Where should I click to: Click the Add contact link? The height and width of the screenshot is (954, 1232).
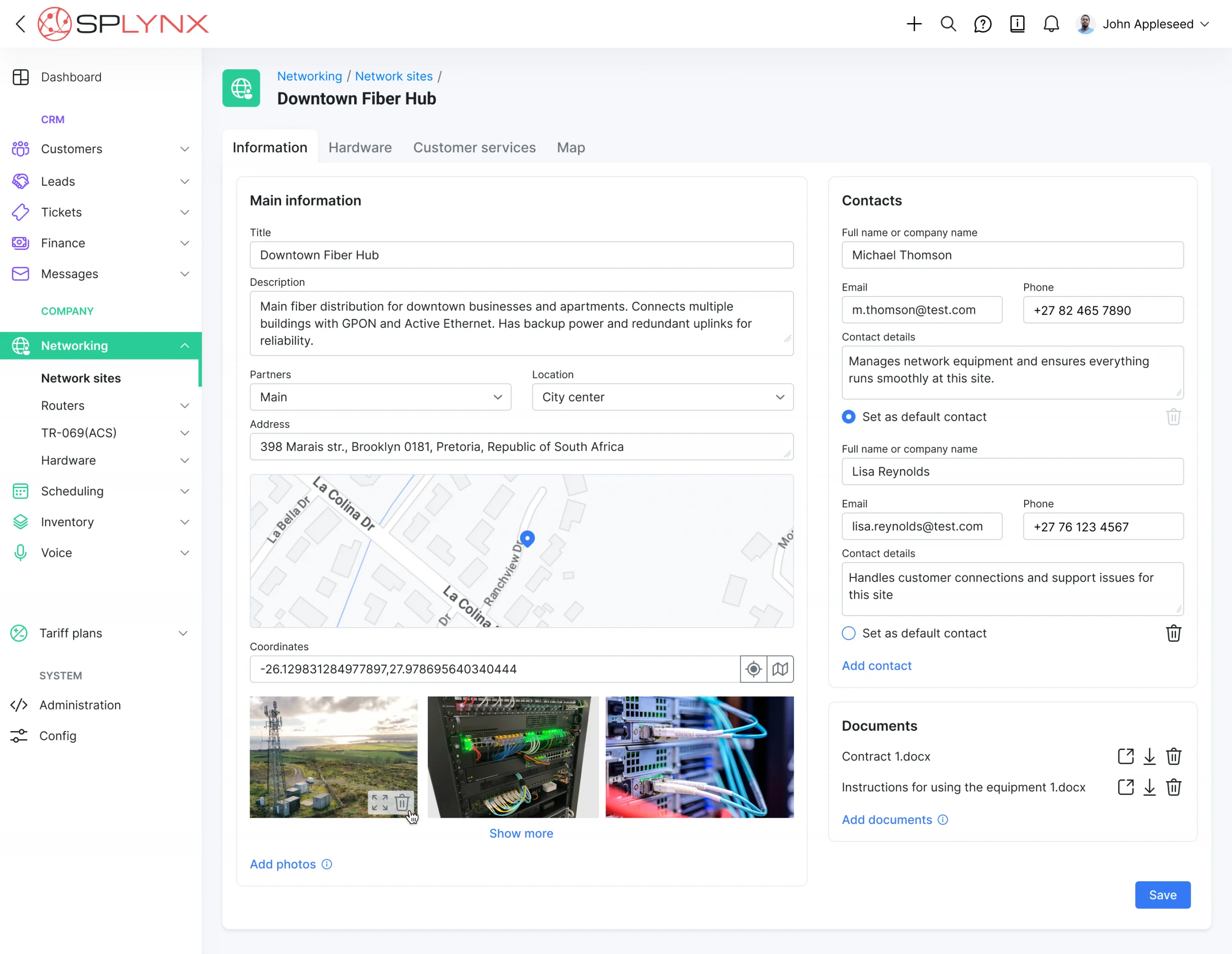coord(877,666)
